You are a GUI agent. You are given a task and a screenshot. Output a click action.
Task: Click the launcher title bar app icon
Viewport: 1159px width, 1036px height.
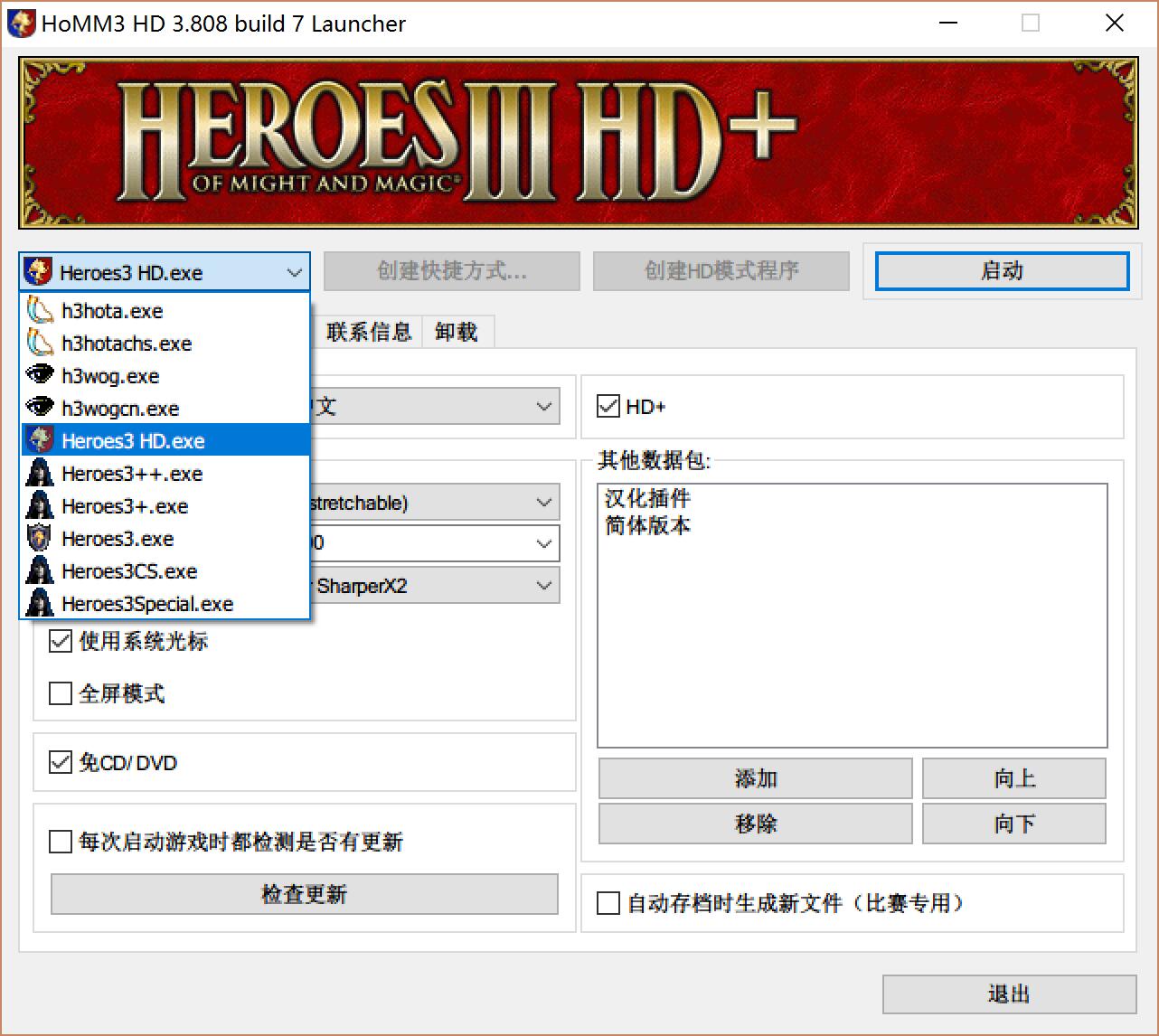coord(21,24)
